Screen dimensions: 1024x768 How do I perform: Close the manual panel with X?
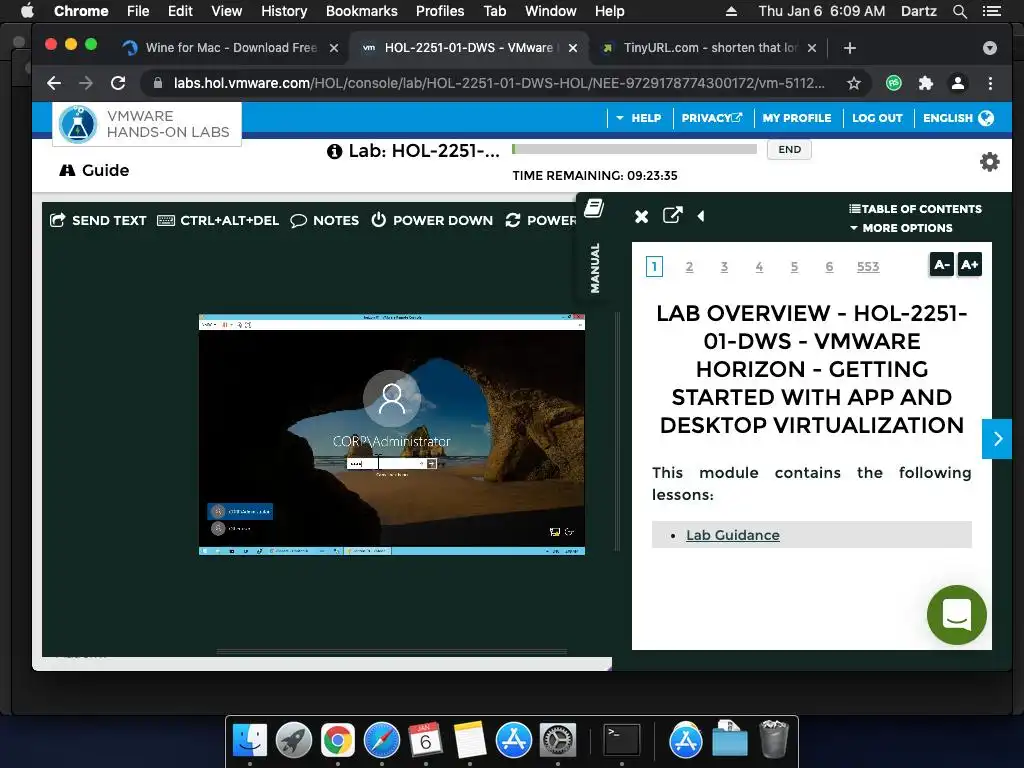pyautogui.click(x=641, y=216)
